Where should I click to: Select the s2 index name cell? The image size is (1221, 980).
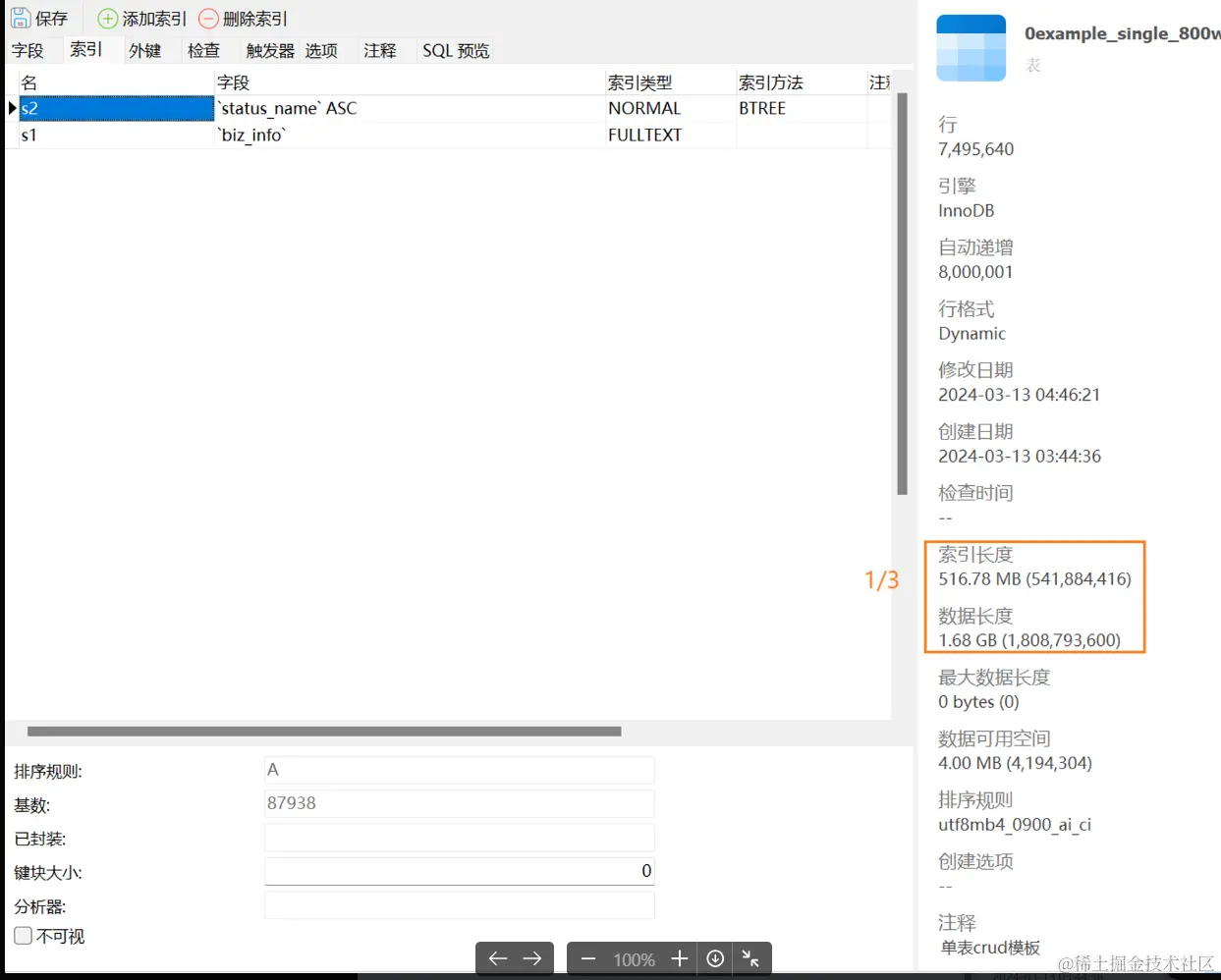[117, 108]
